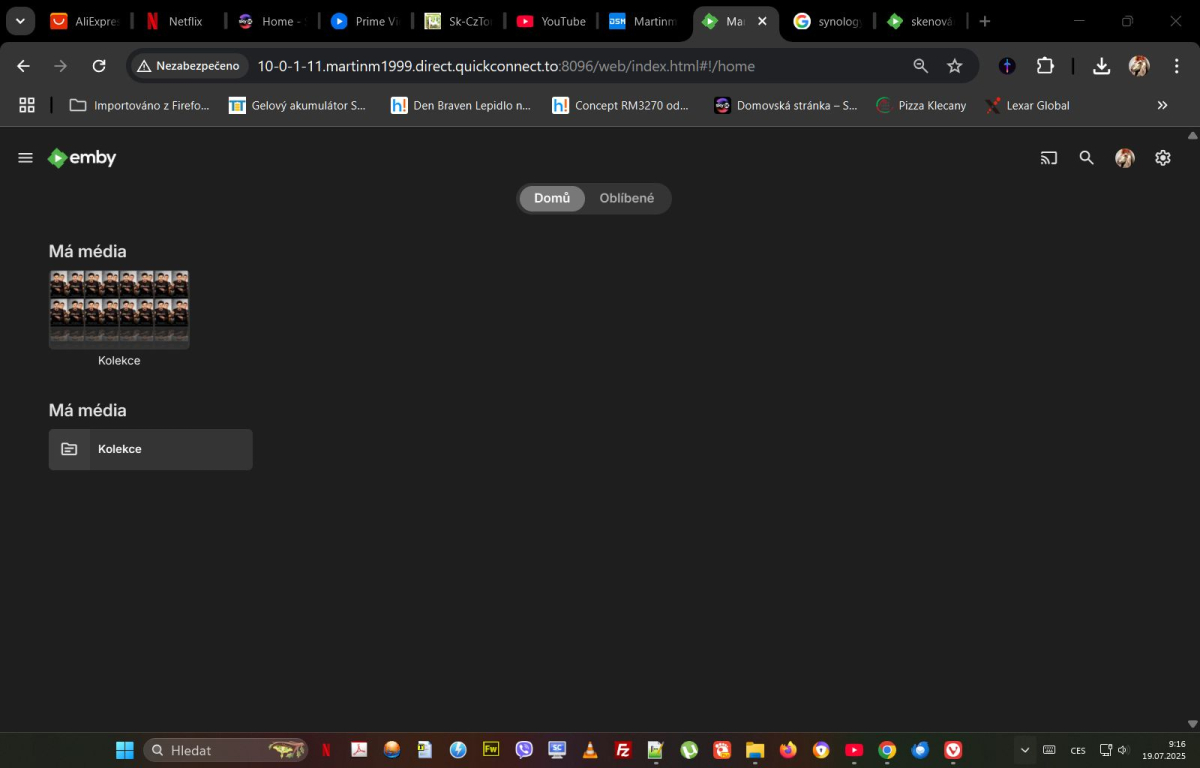Open the Chrome downloads icon
Viewport: 1200px width, 768px height.
(x=1101, y=65)
